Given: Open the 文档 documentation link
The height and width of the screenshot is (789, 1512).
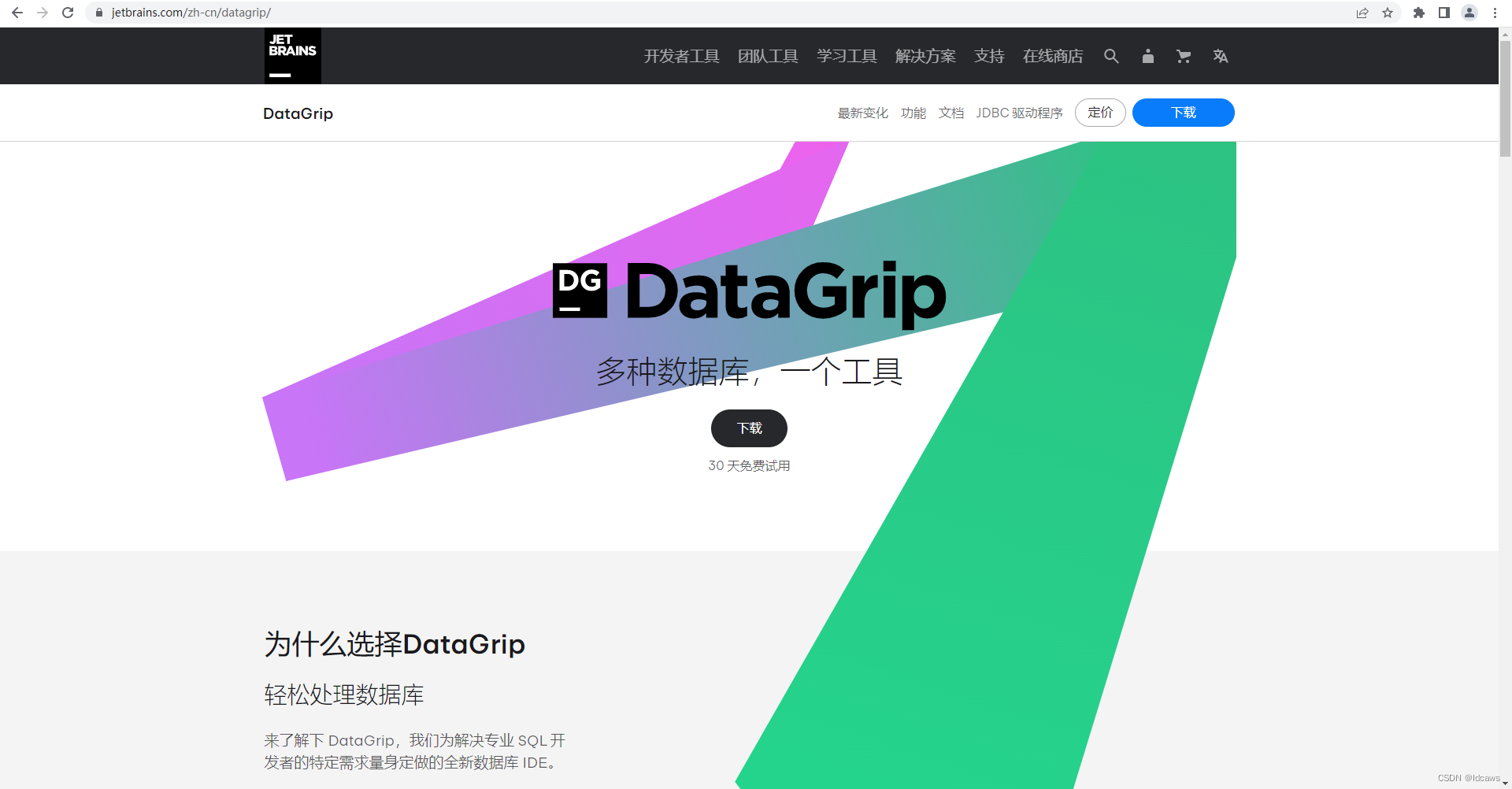Looking at the screenshot, I should click(951, 113).
